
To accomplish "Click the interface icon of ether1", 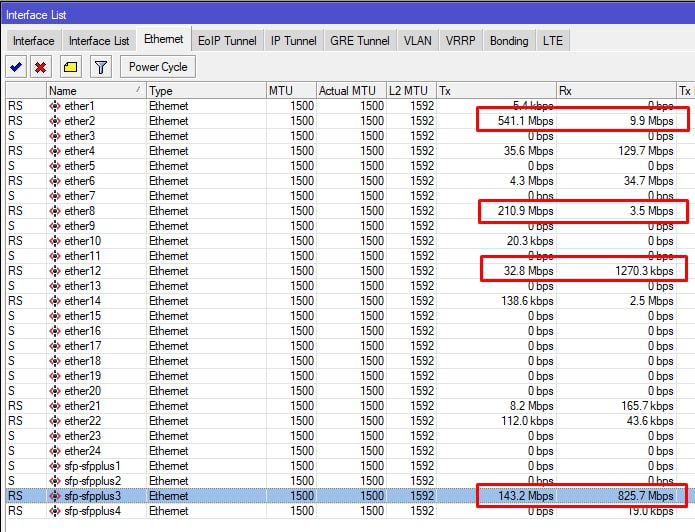I will point(55,106).
